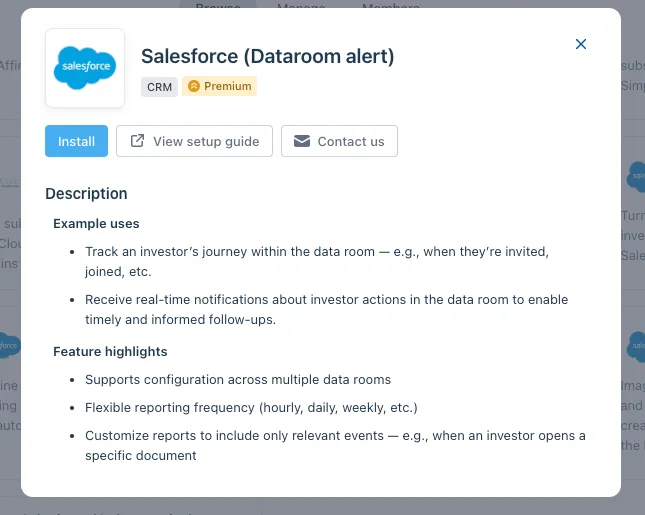Switch to the Browse tab behind dialog
This screenshot has height=515, width=645.
click(x=218, y=5)
